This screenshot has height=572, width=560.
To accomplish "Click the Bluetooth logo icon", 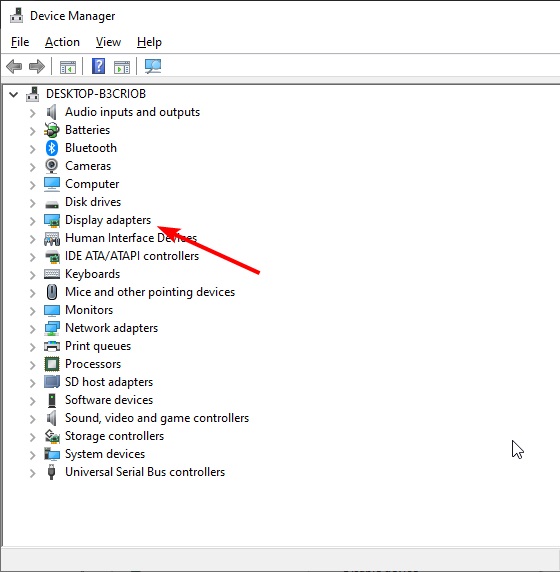I will 52,148.
